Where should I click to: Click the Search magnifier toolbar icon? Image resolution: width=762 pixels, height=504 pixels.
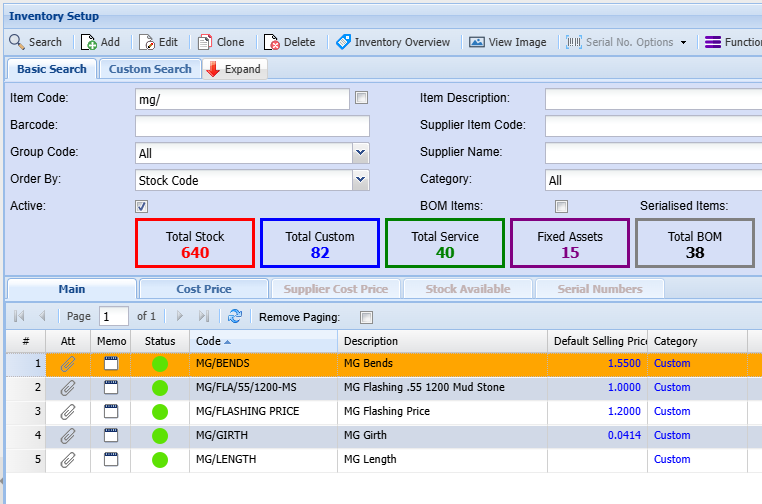[x=17, y=42]
